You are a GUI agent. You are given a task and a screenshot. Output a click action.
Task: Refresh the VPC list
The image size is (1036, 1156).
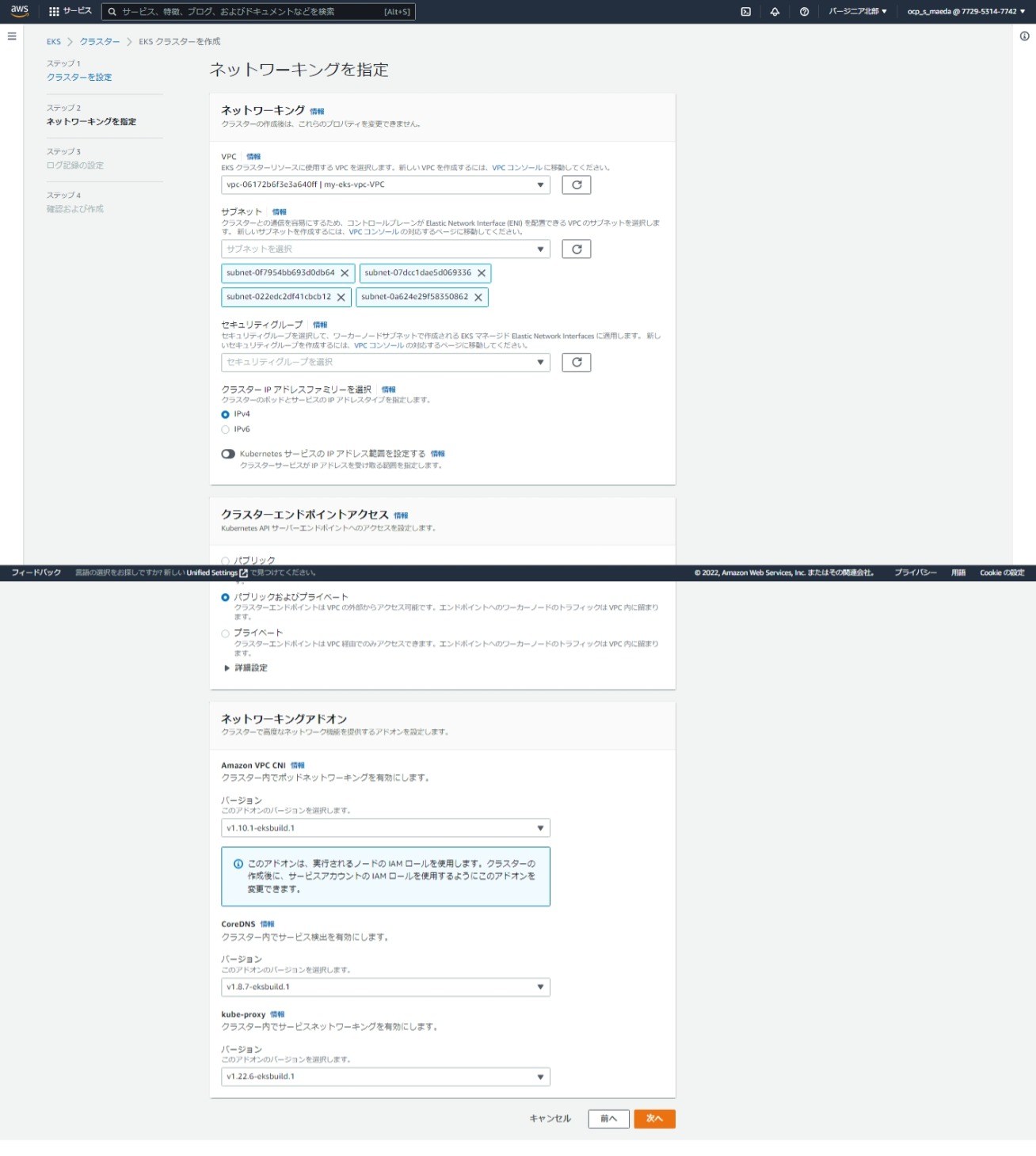point(577,184)
